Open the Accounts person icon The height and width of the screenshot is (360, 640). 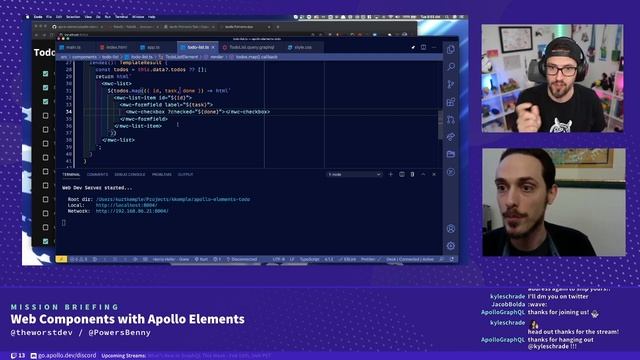[x=451, y=229]
